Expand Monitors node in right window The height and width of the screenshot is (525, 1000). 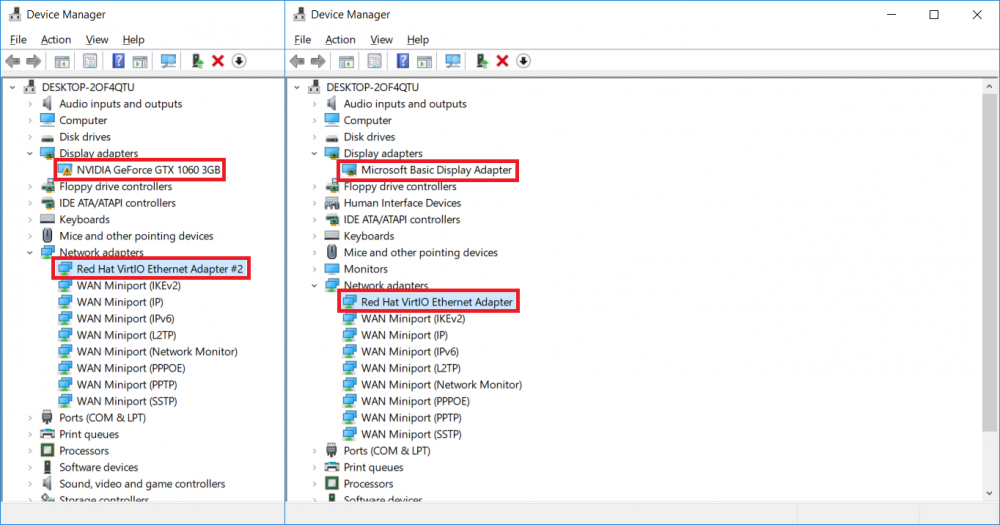pyautogui.click(x=314, y=269)
